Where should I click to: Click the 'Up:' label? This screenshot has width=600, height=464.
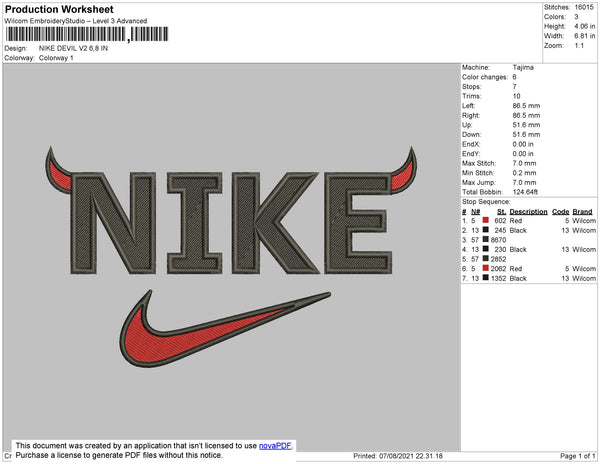(x=467, y=125)
